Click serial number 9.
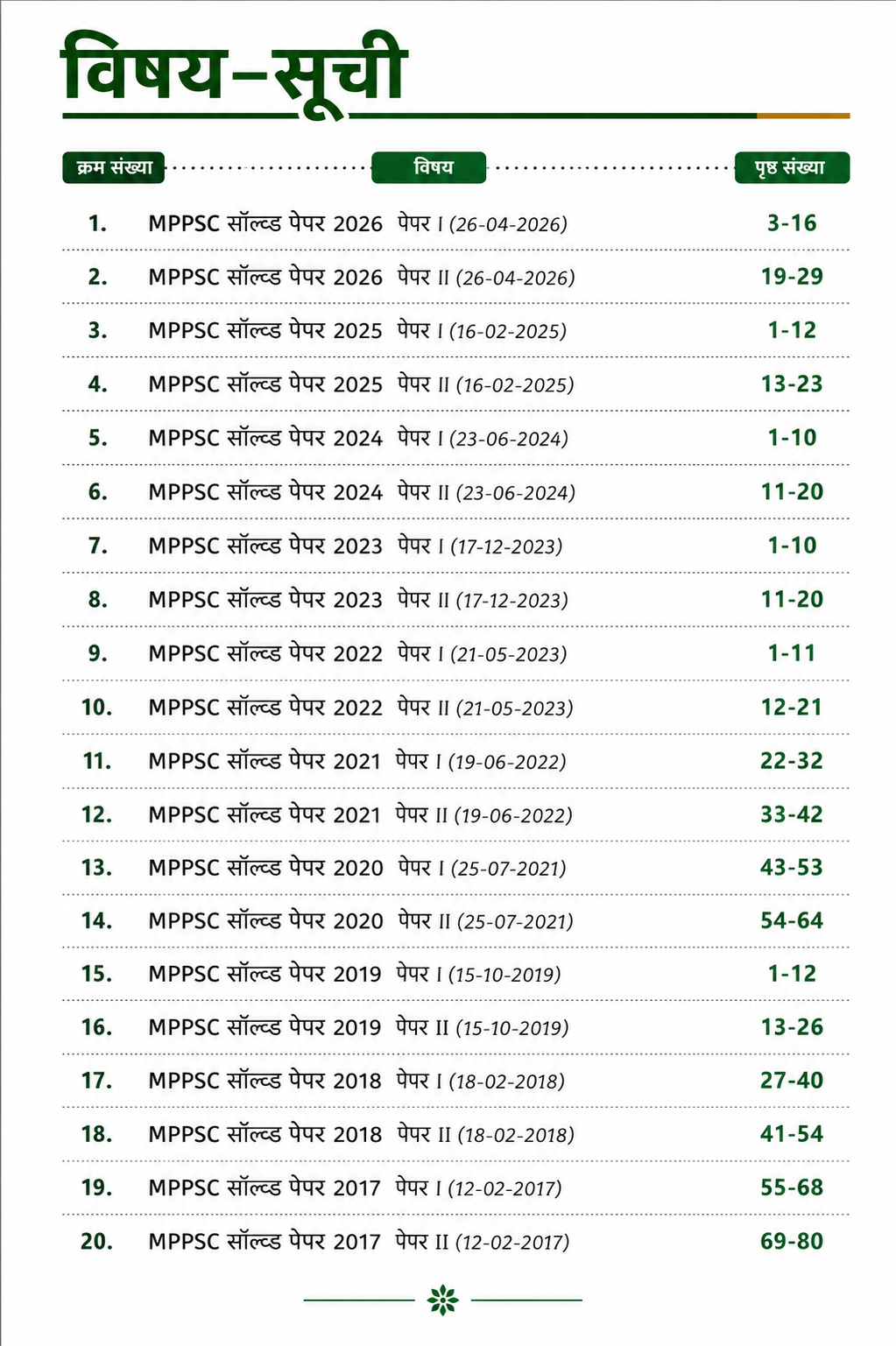 (97, 653)
